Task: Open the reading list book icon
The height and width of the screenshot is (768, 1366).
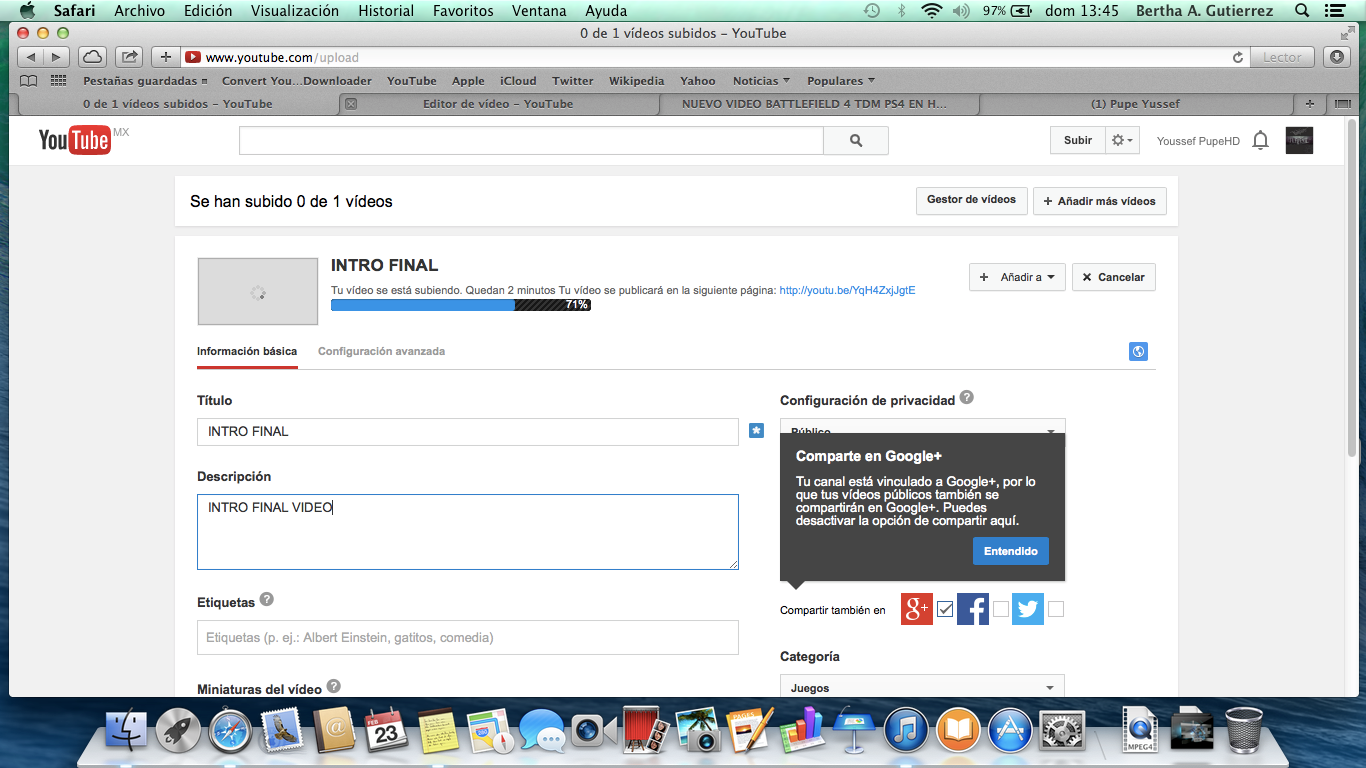Action: pos(29,81)
